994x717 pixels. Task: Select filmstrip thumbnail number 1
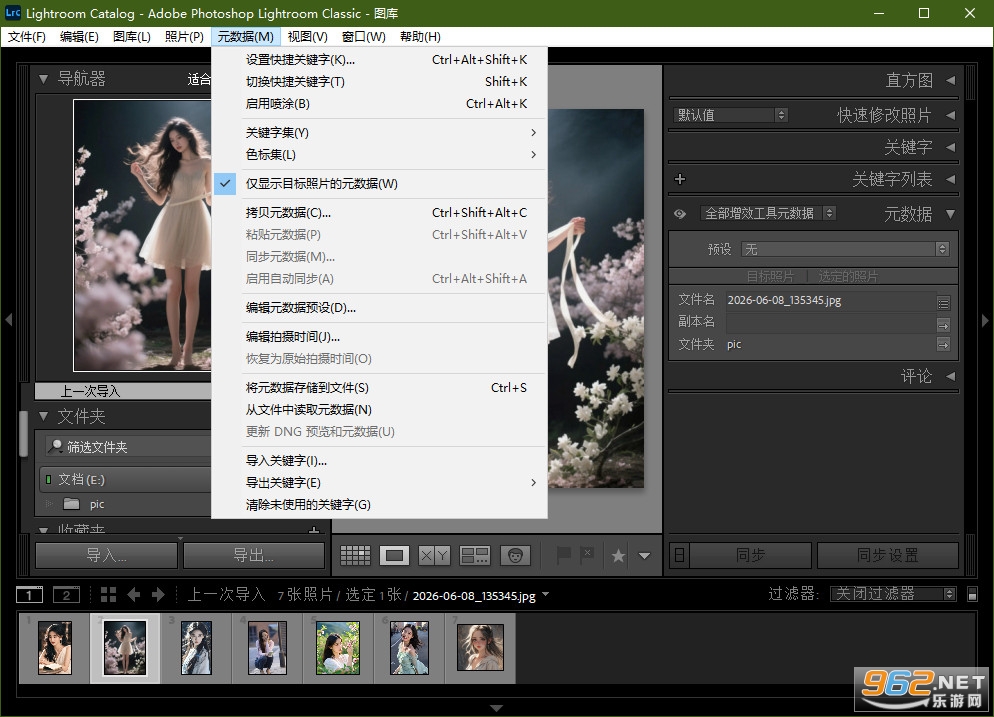click(x=55, y=647)
